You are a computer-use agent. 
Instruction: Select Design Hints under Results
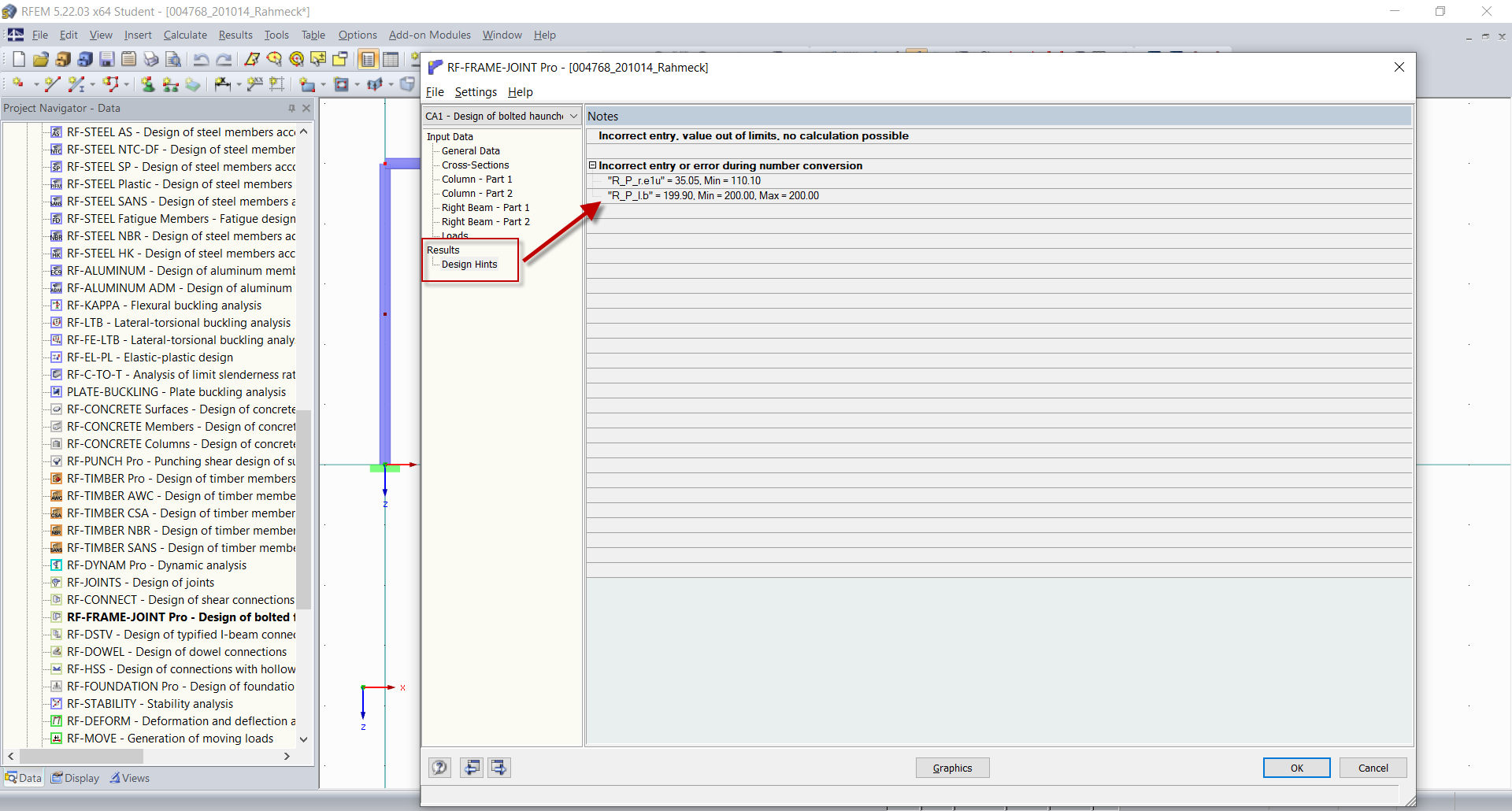pyautogui.click(x=469, y=265)
